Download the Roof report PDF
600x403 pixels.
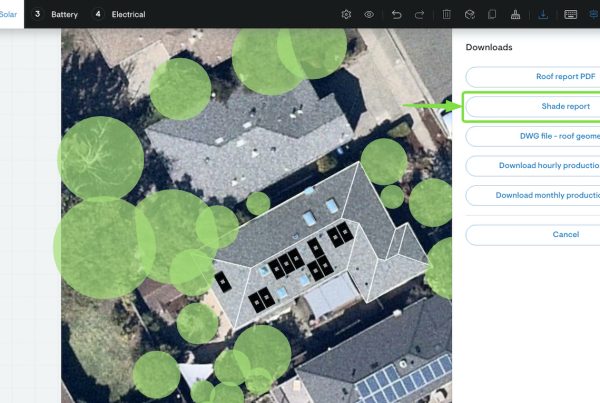[x=533, y=76]
